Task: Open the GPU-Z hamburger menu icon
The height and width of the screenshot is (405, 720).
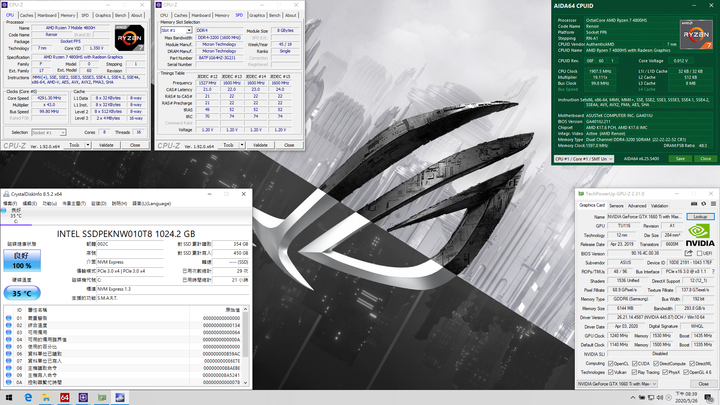Action: (x=713, y=204)
